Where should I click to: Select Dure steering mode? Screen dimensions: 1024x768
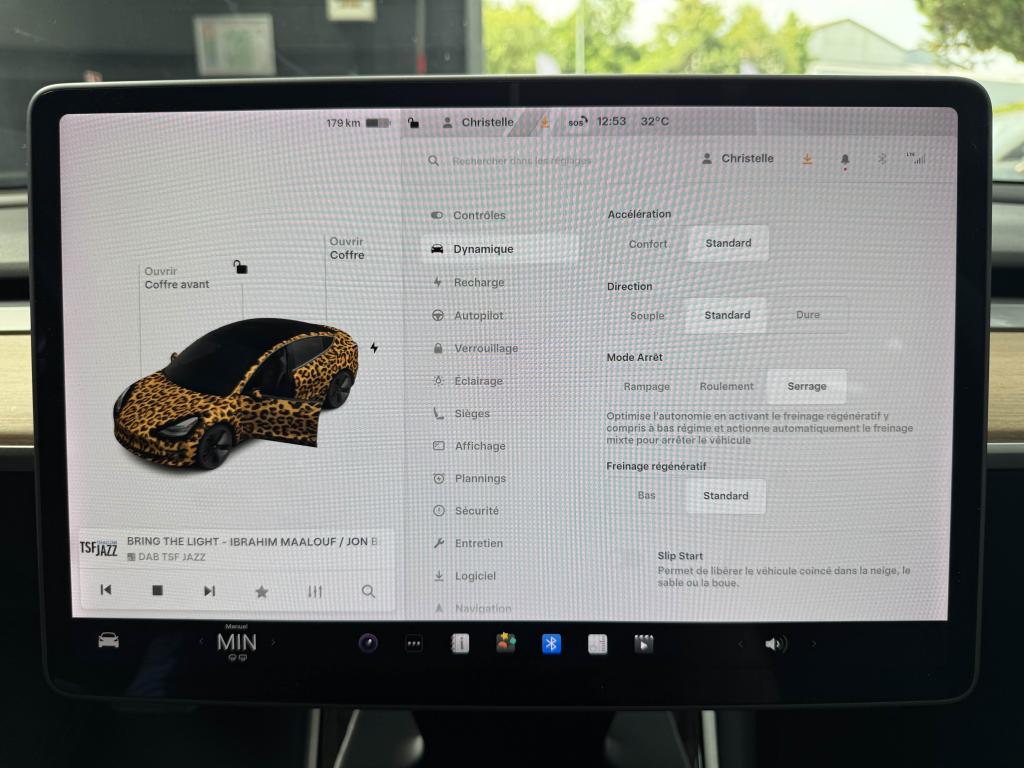pyautogui.click(x=808, y=315)
